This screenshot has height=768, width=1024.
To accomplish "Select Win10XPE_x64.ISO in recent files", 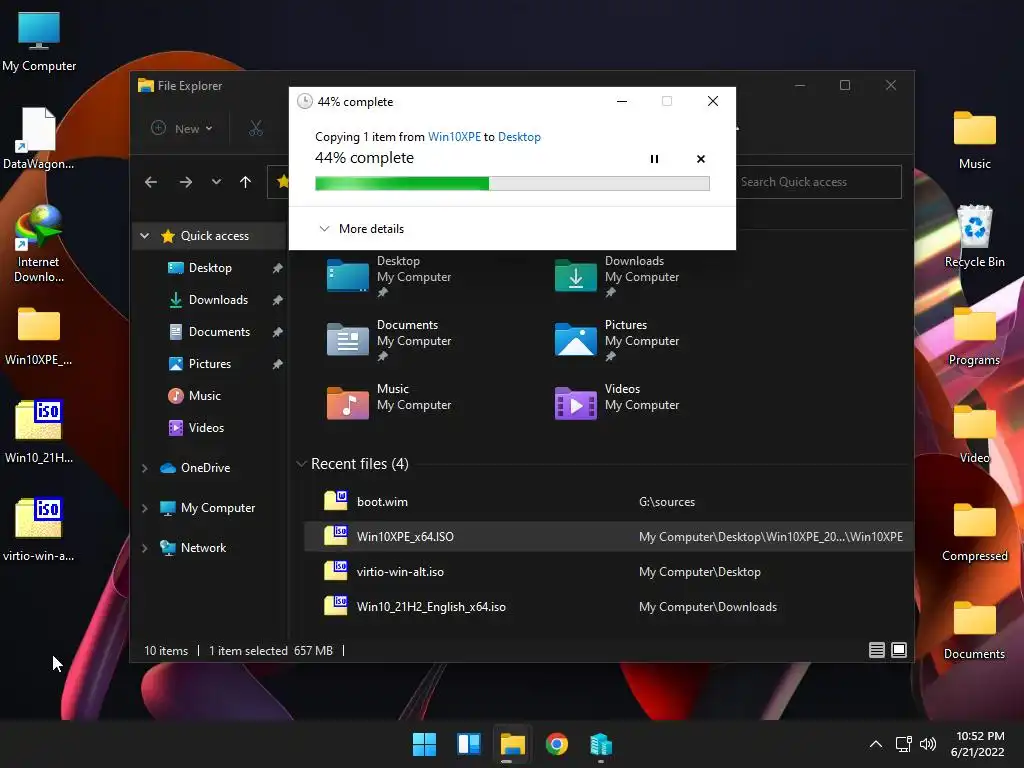I will click(x=608, y=537).
